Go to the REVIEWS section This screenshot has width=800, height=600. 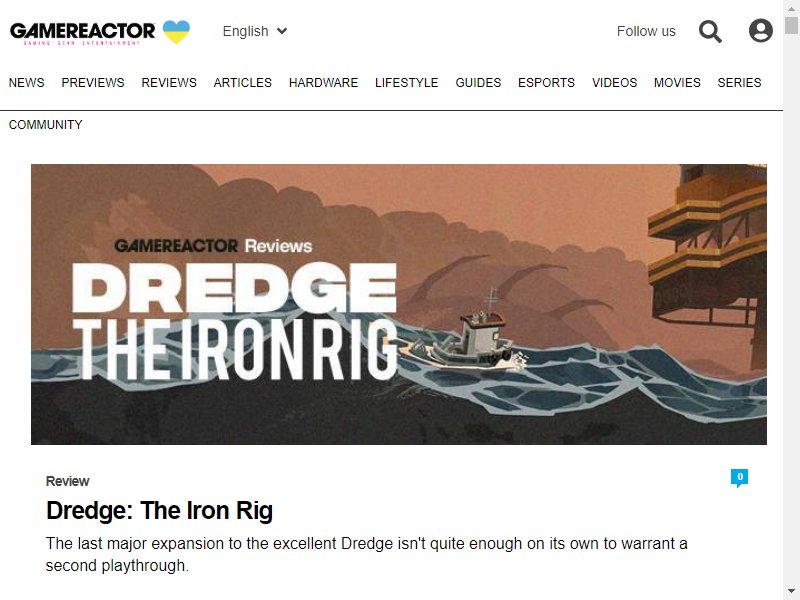(169, 83)
